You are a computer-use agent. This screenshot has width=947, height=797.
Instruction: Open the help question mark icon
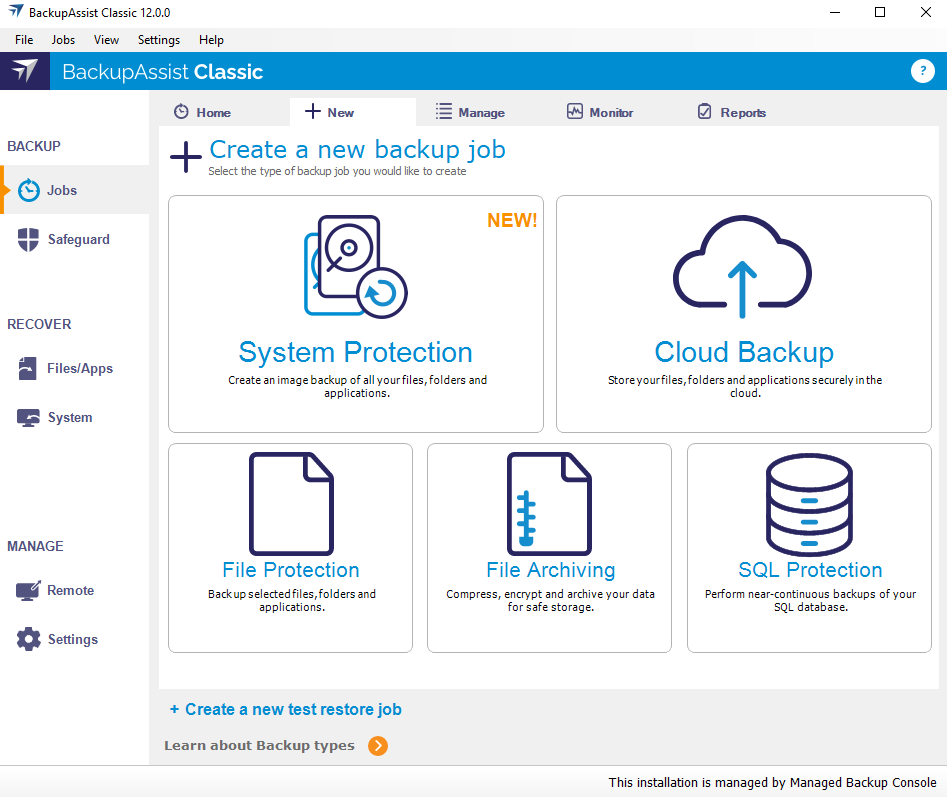click(922, 71)
